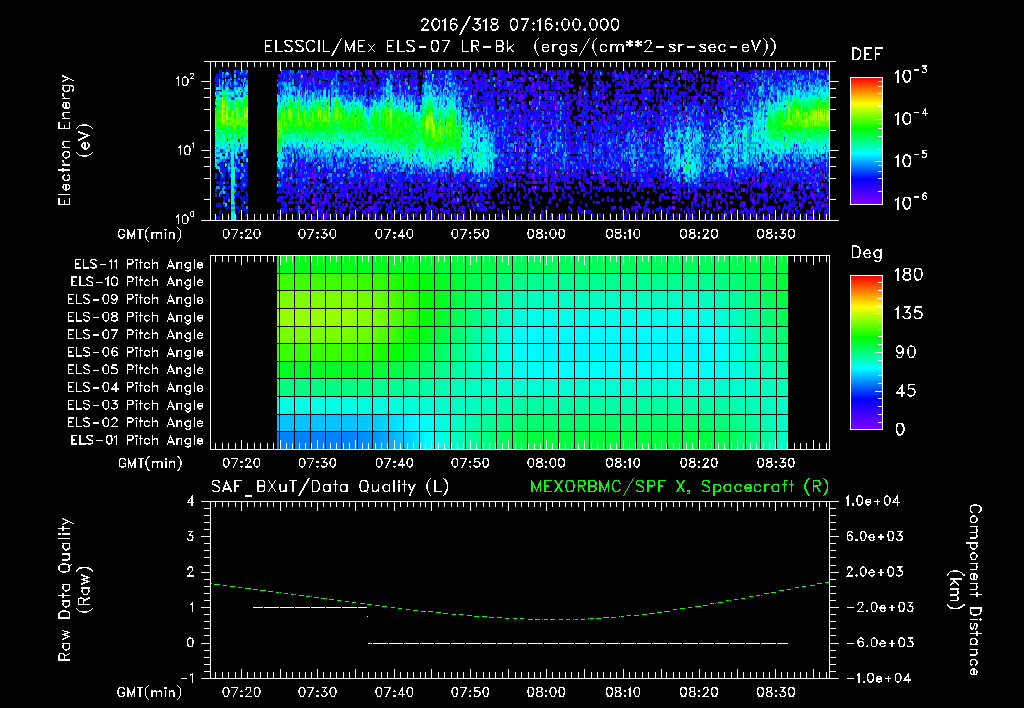Select the ELS-11 Pitch Angle row label
1024x708 pixels.
(x=138, y=265)
